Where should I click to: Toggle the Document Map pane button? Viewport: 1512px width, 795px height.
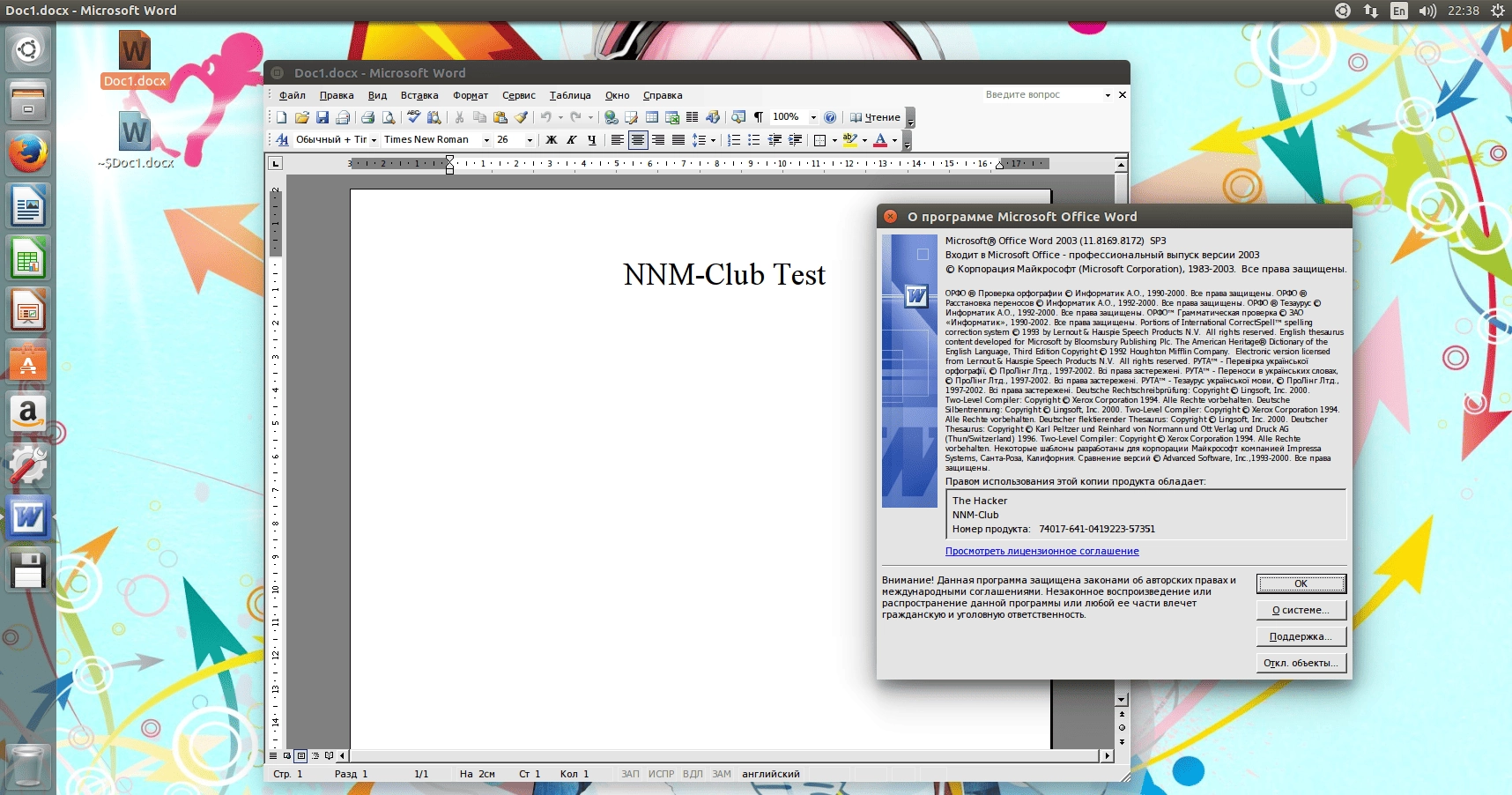738,117
